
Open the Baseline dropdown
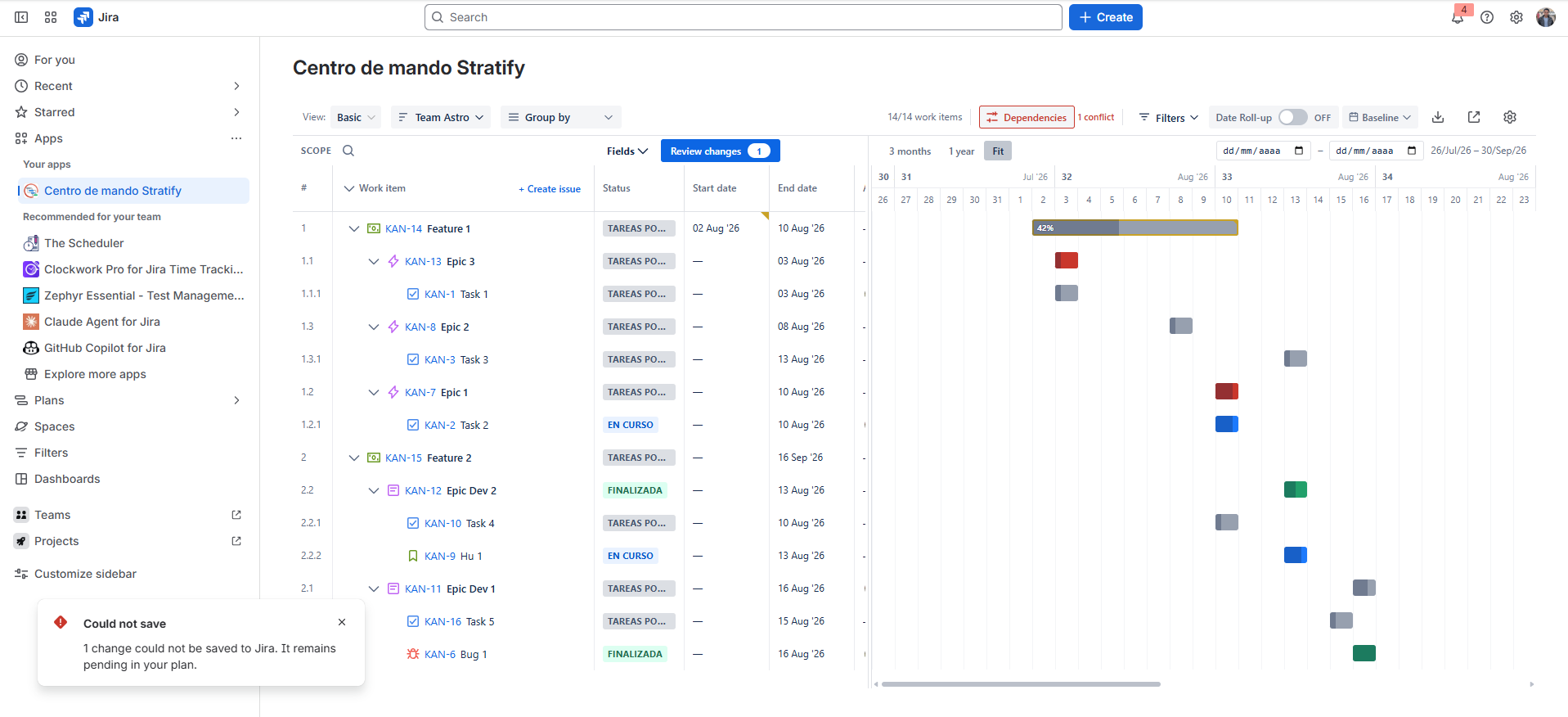tap(1380, 118)
